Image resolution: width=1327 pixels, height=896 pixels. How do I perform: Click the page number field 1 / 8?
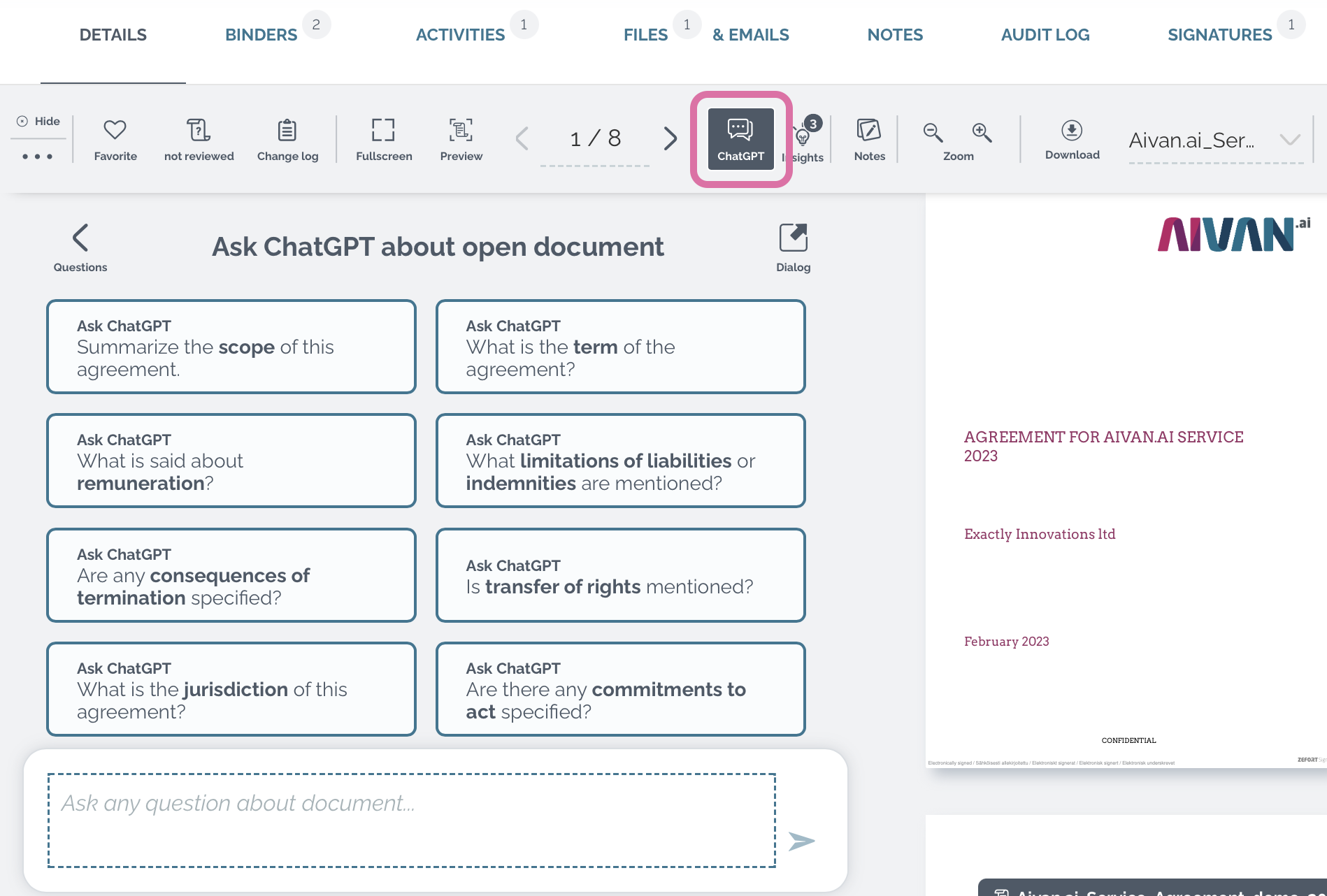(595, 138)
